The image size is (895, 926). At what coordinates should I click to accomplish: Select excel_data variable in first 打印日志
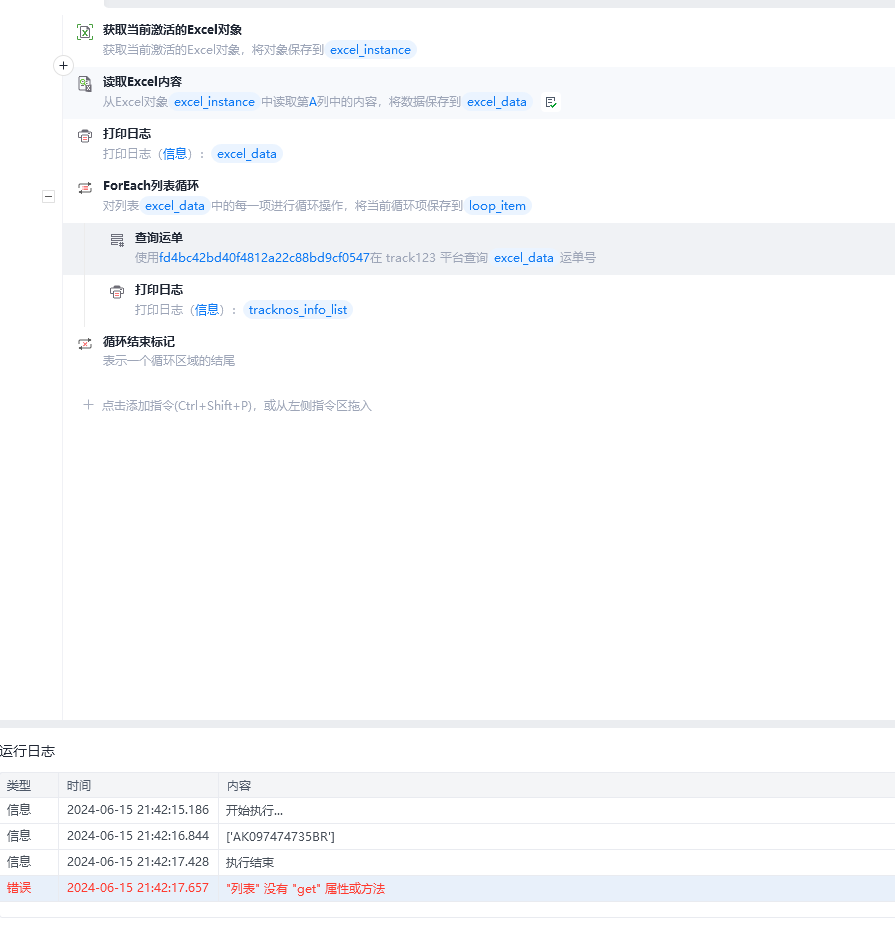(247, 154)
